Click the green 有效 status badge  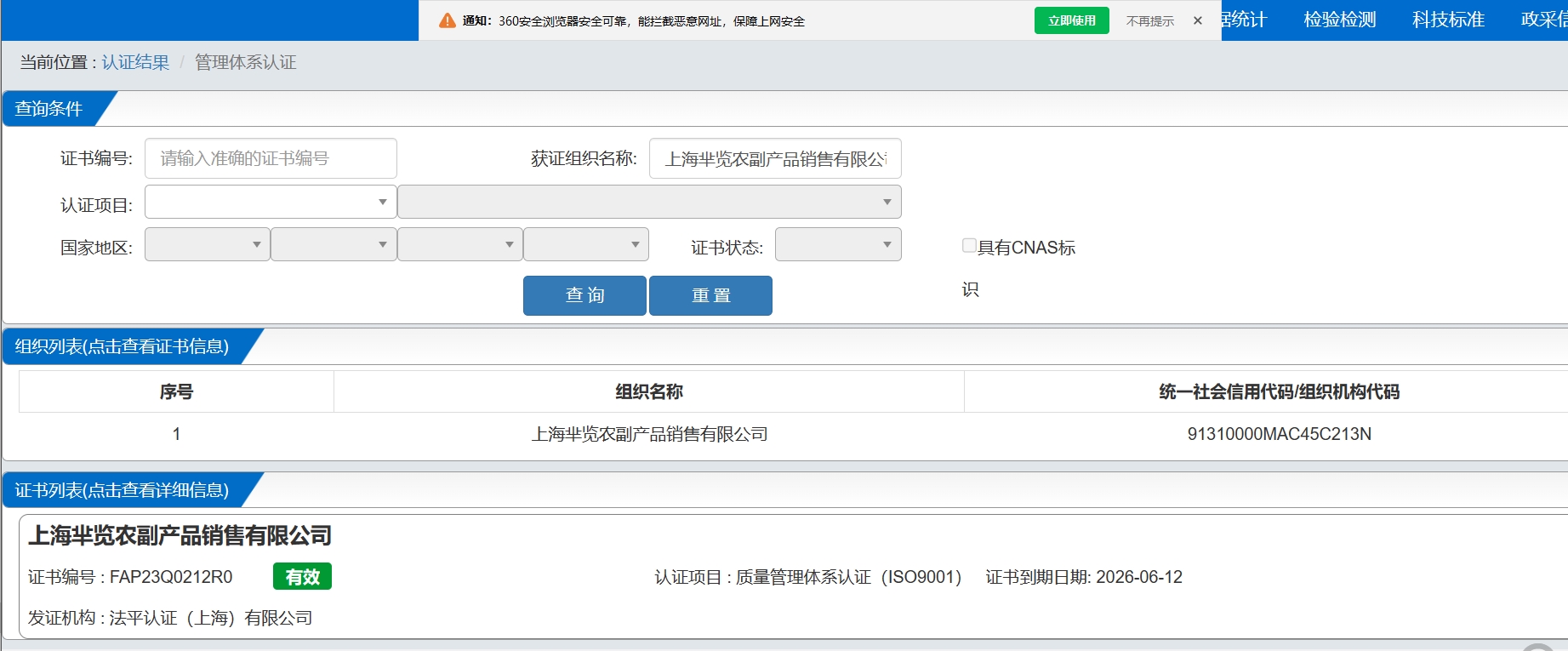pyautogui.click(x=302, y=576)
